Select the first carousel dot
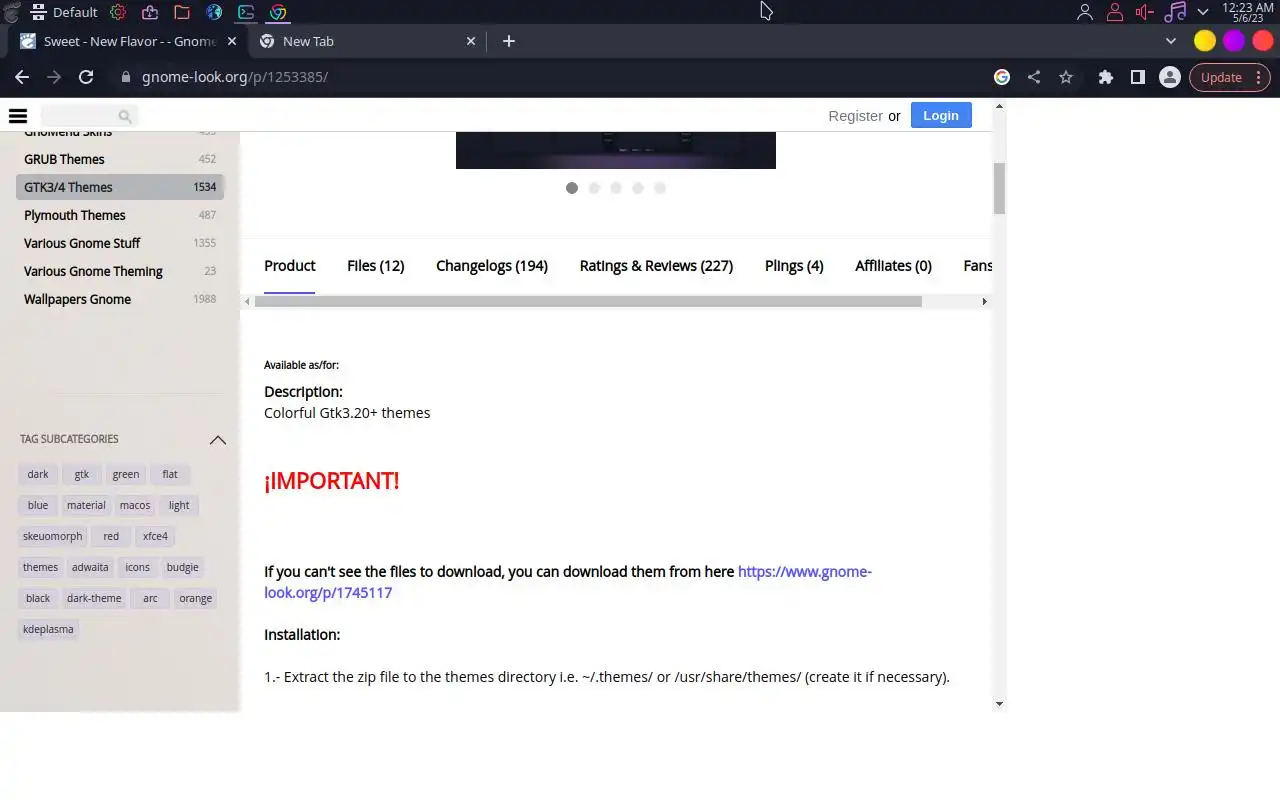 pos(572,188)
